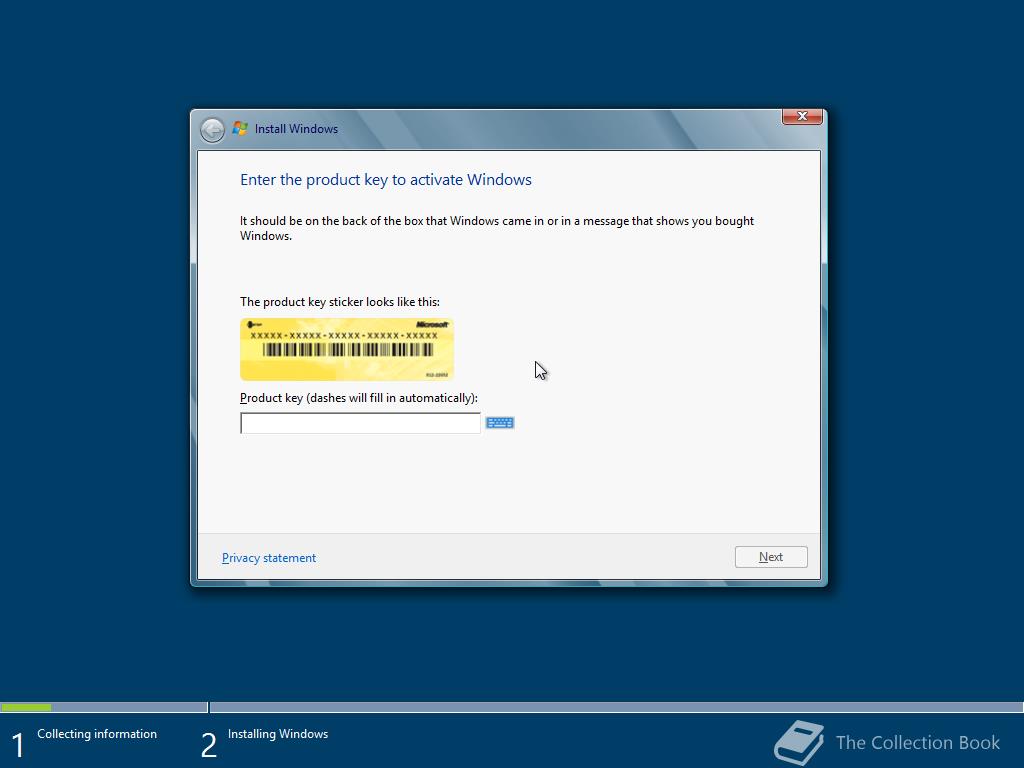Focus the product key input field
Image resolution: width=1024 pixels, height=768 pixels.
(360, 423)
